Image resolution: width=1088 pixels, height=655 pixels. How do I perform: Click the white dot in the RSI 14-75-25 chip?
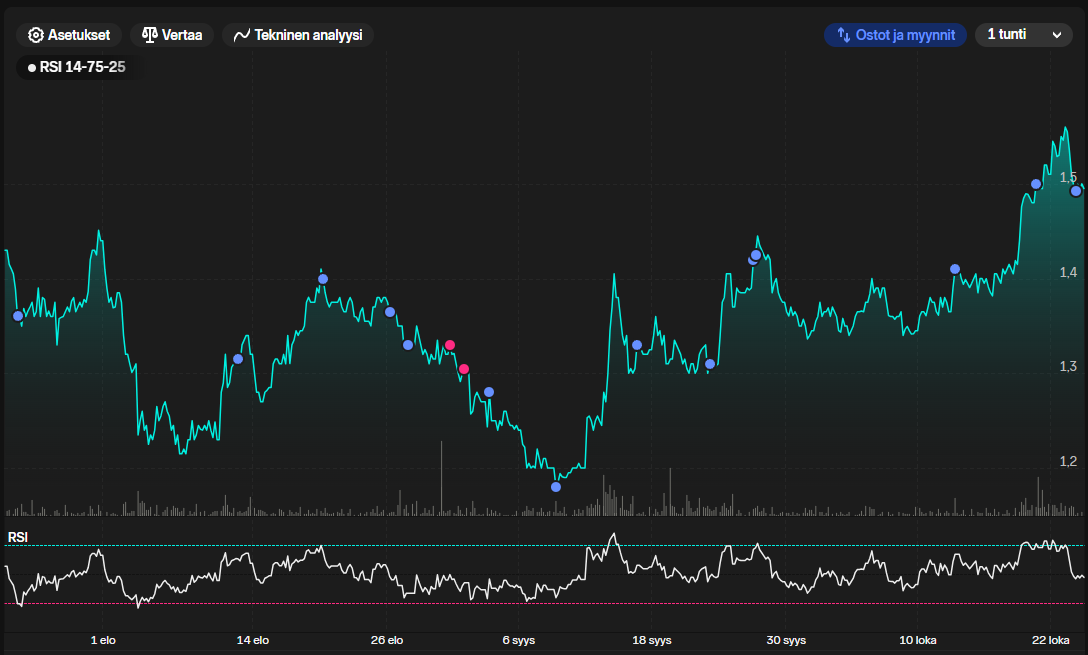tap(31, 68)
